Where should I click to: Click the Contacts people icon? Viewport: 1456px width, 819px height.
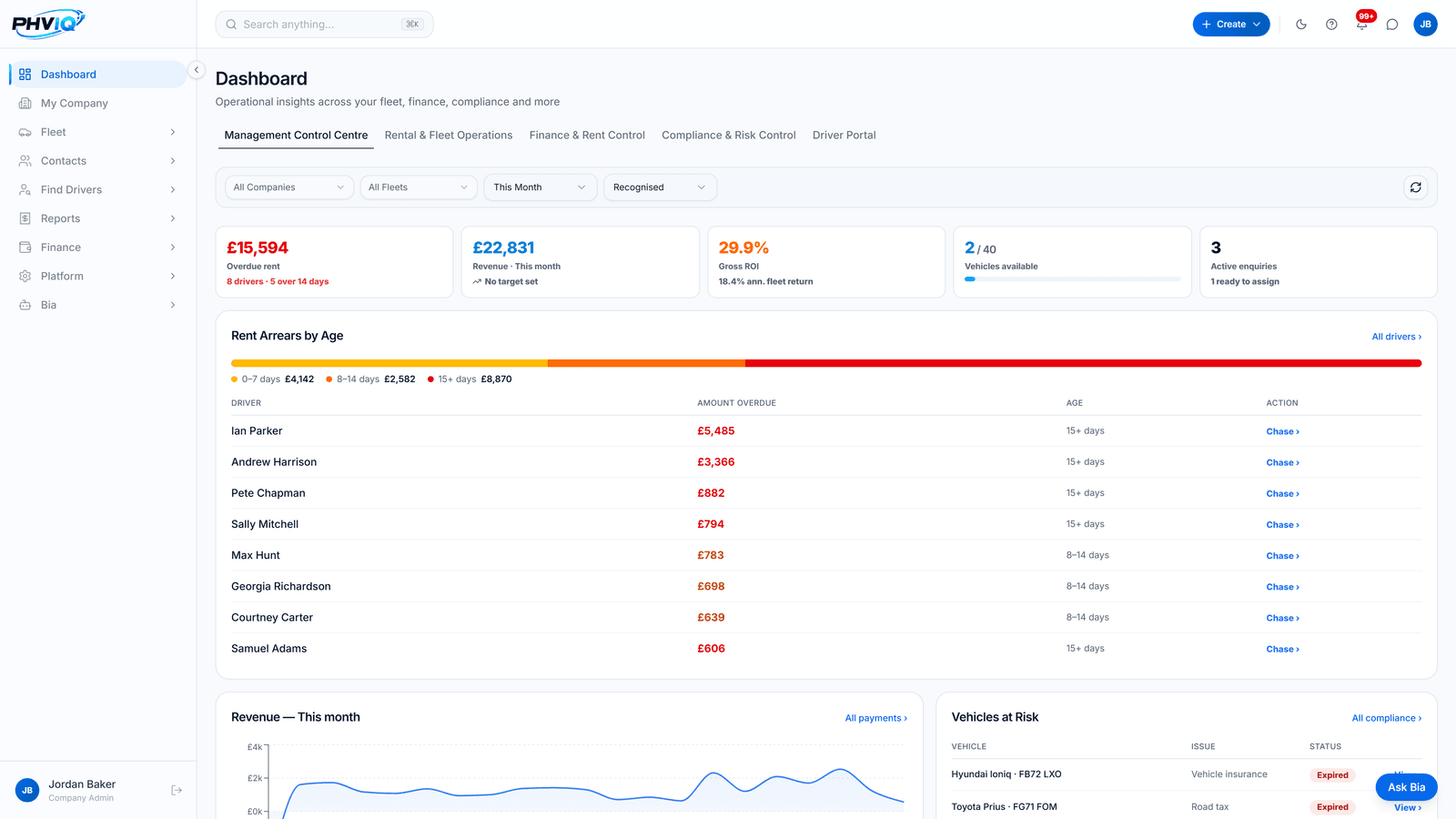25,161
